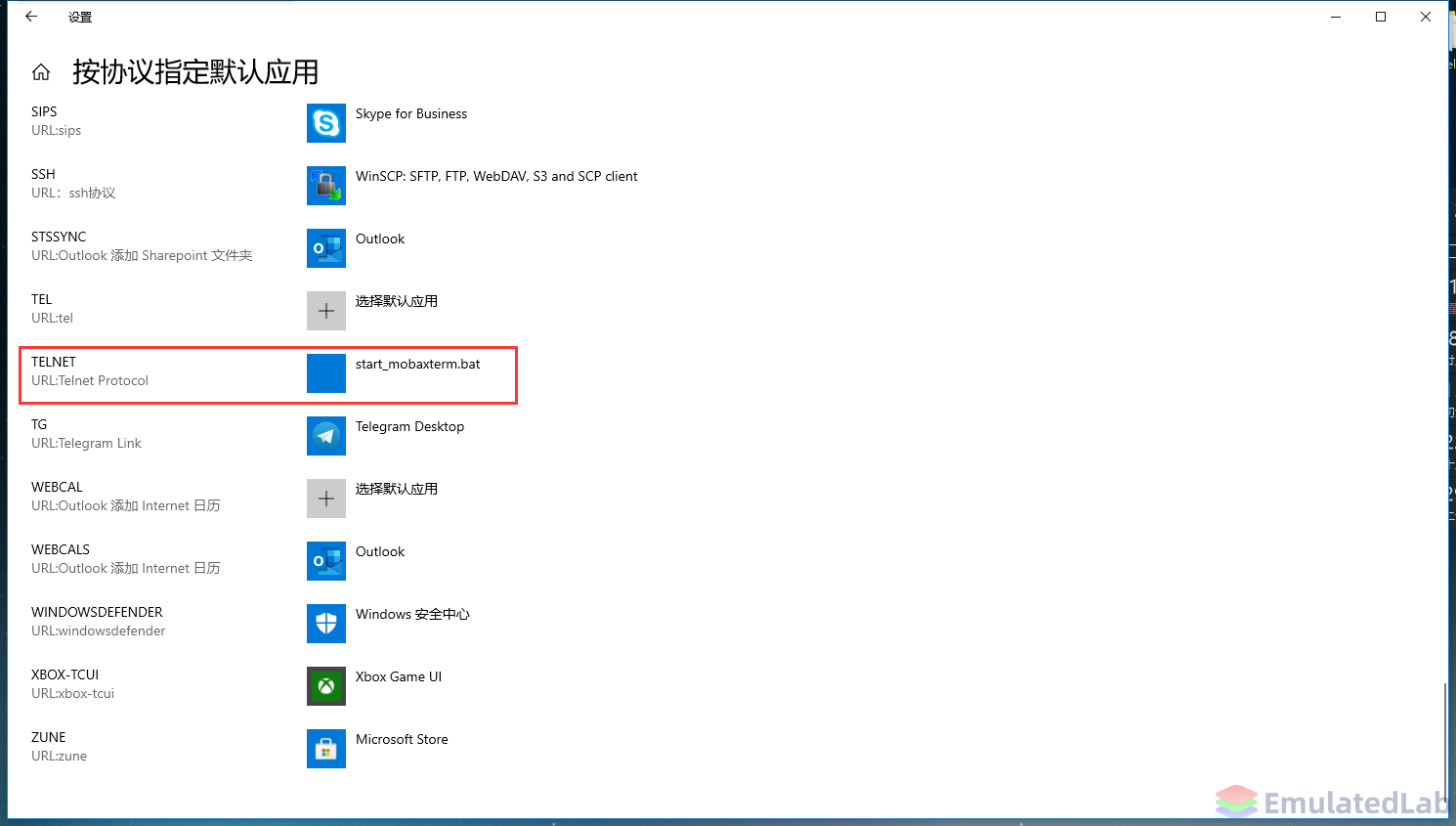The height and width of the screenshot is (826, 1456).
Task: Click the SSH protocol label
Action: (43, 174)
